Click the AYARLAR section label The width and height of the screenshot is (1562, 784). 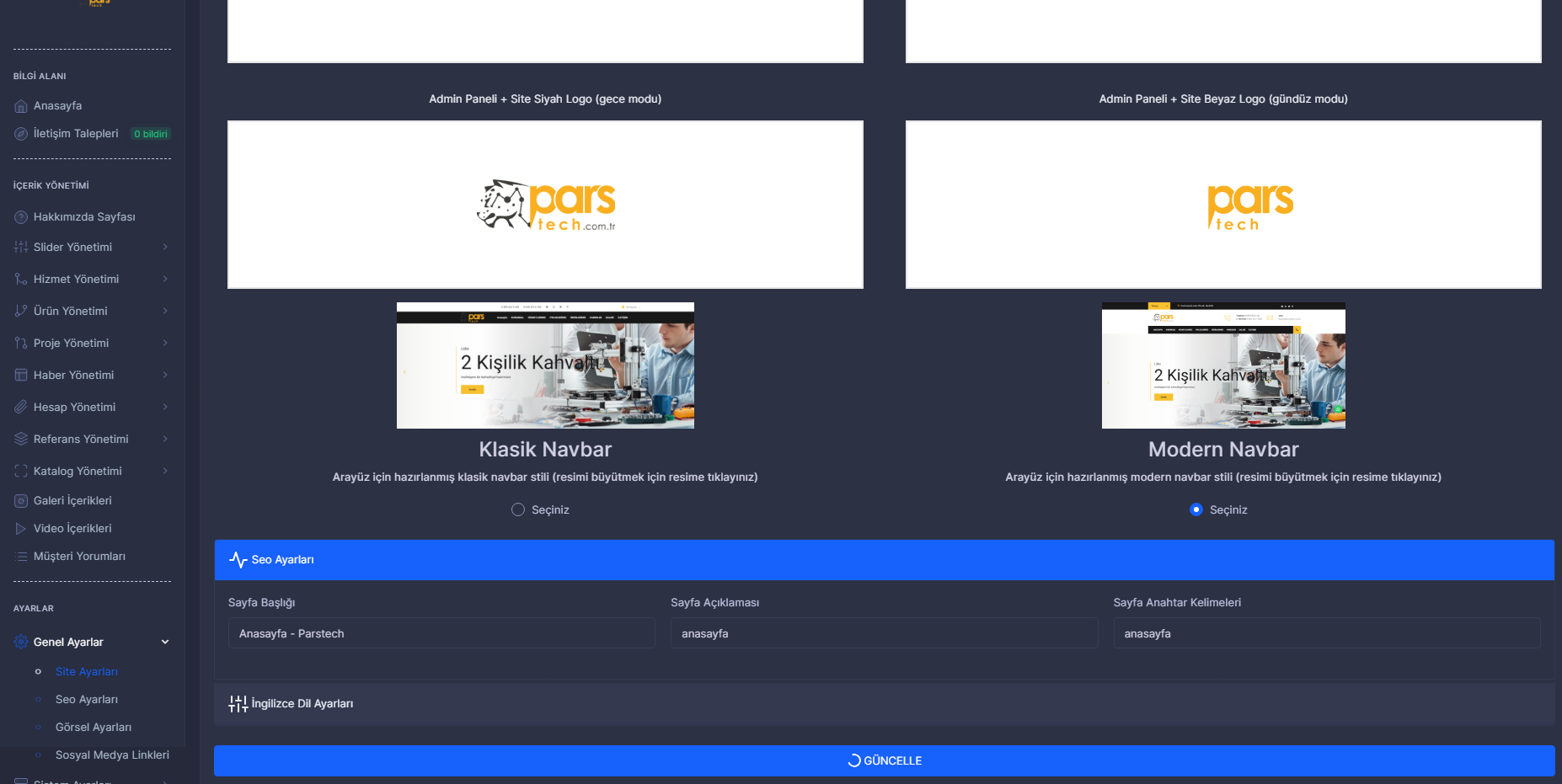(x=34, y=609)
